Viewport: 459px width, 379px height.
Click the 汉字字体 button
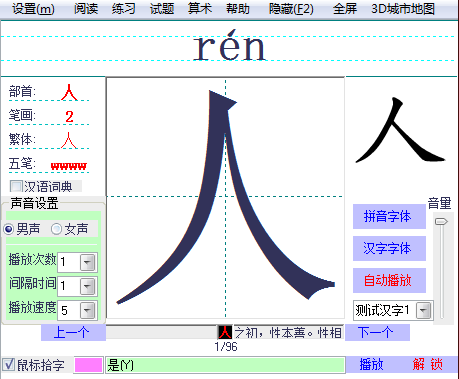(389, 248)
